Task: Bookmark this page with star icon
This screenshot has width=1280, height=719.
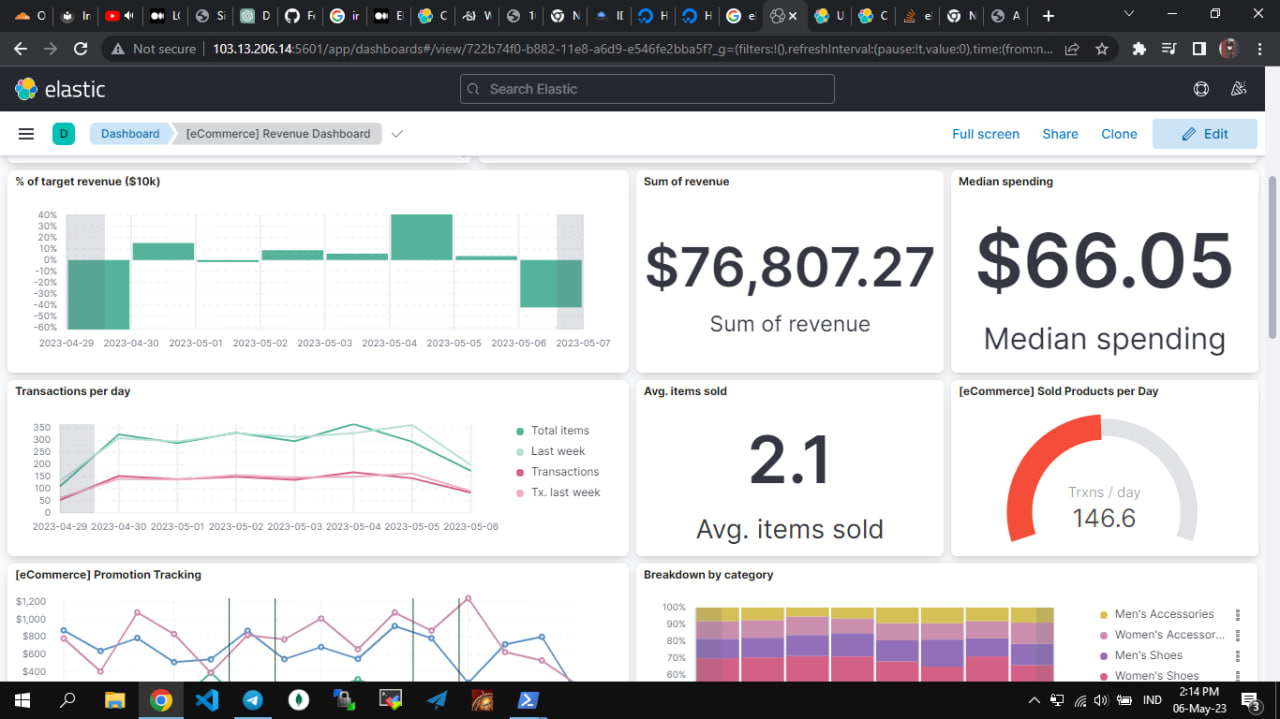Action: 1102,48
